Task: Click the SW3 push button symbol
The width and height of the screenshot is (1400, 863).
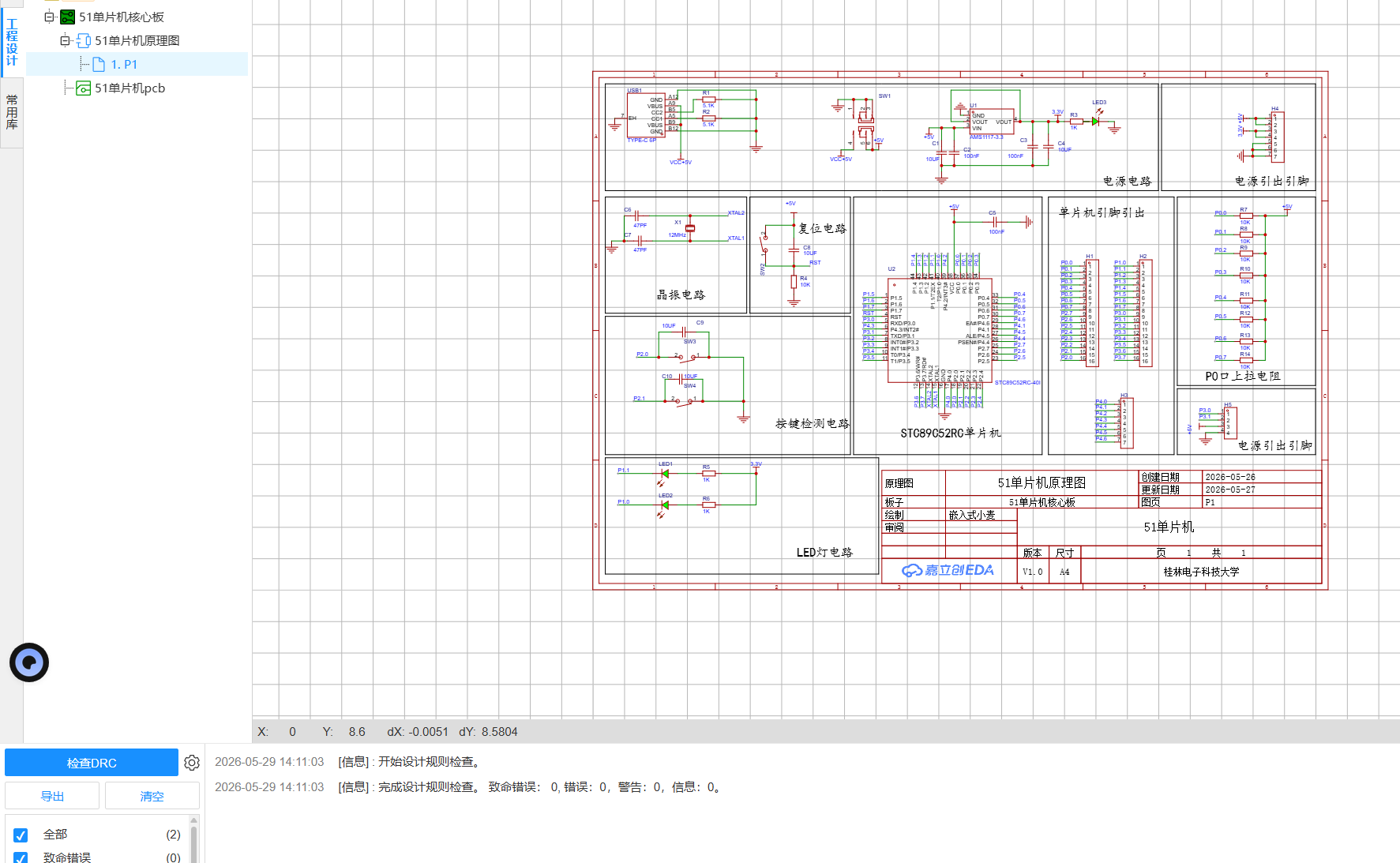Action: point(688,356)
